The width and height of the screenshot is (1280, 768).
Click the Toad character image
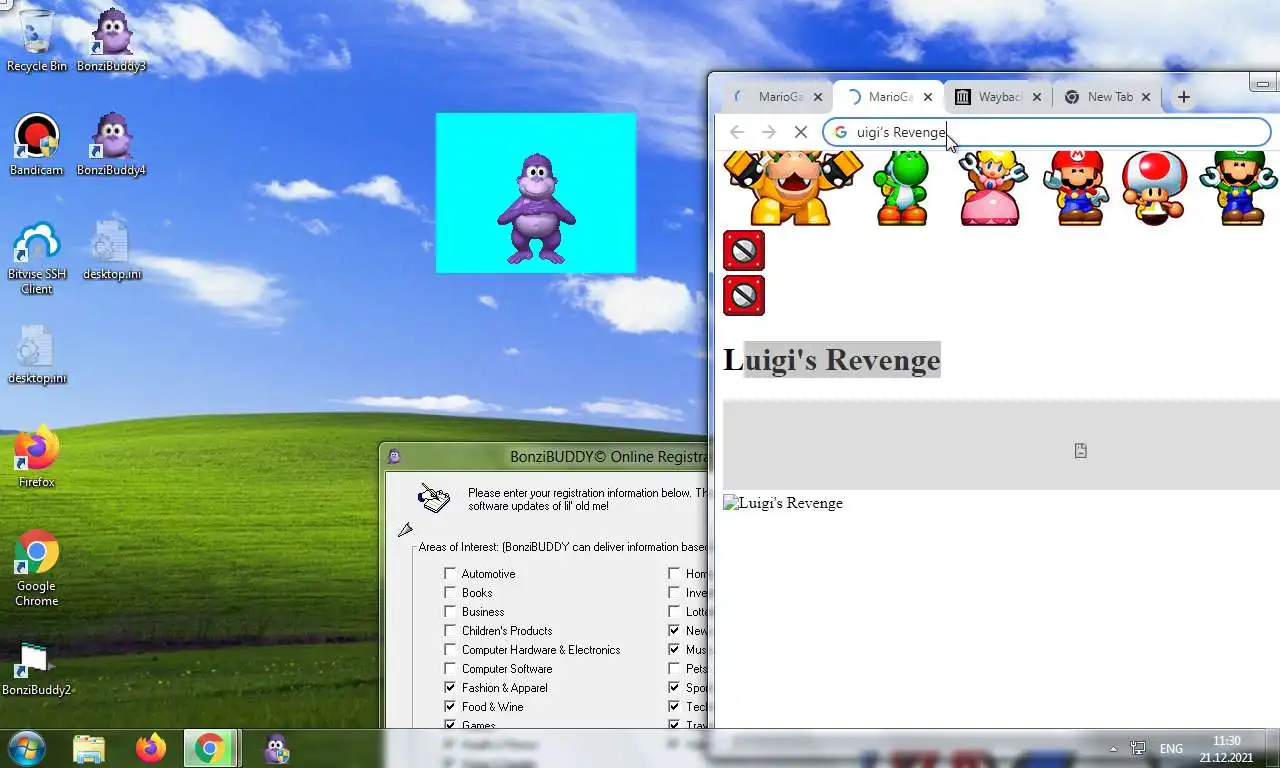click(x=1155, y=188)
